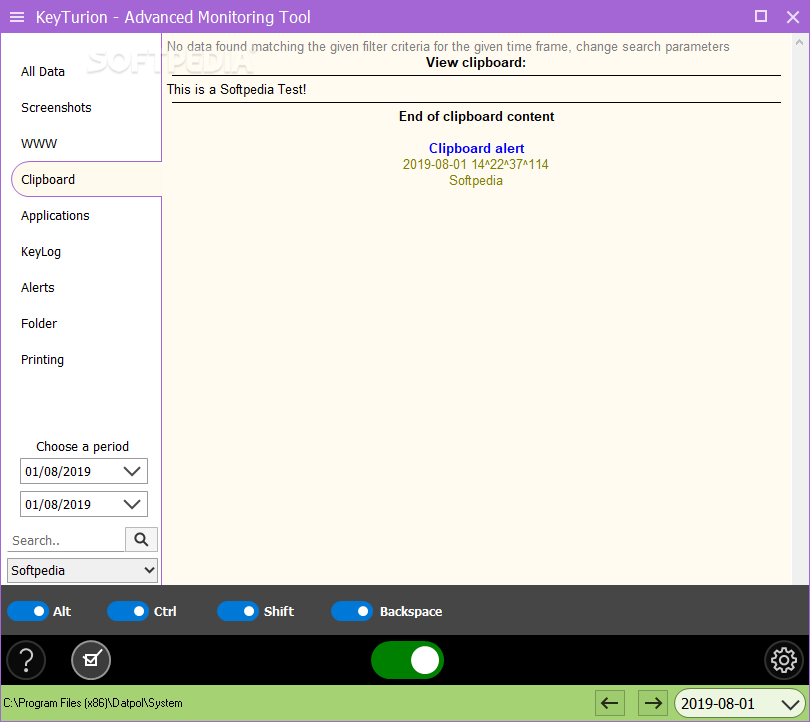Click the search magnifier icon
This screenshot has width=810, height=722.
tap(141, 540)
